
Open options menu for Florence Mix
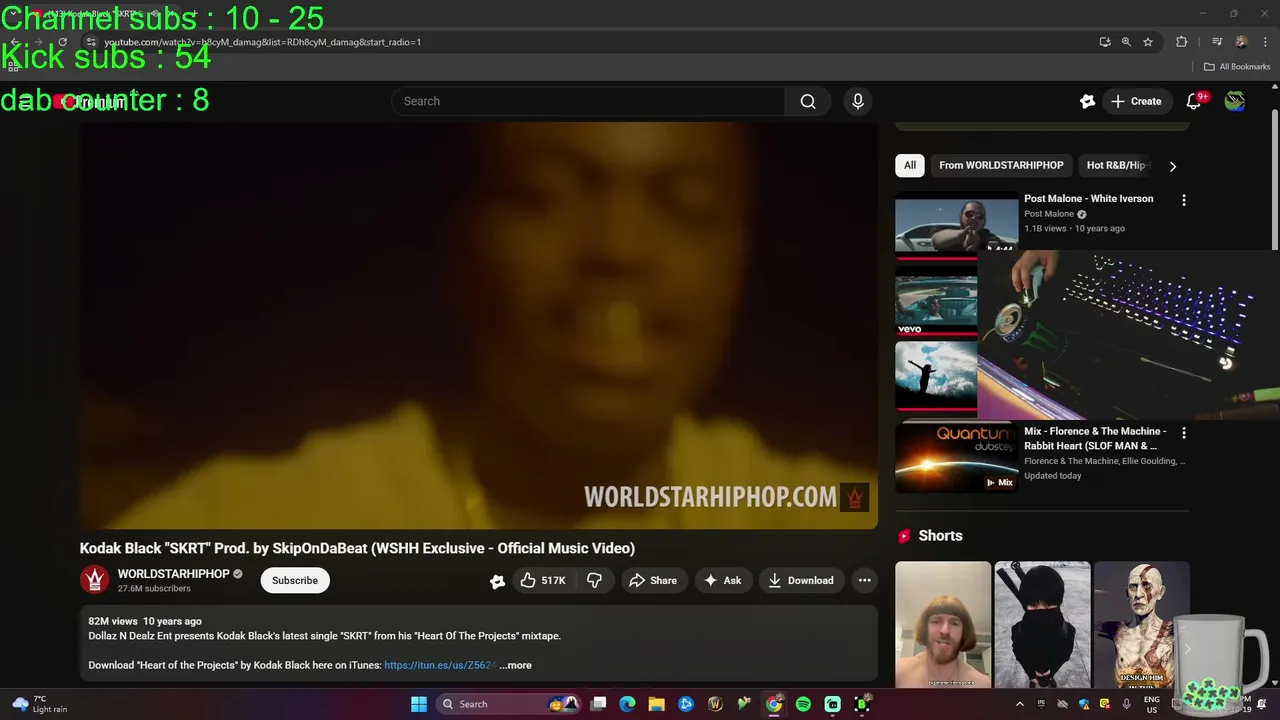pyautogui.click(x=1184, y=433)
